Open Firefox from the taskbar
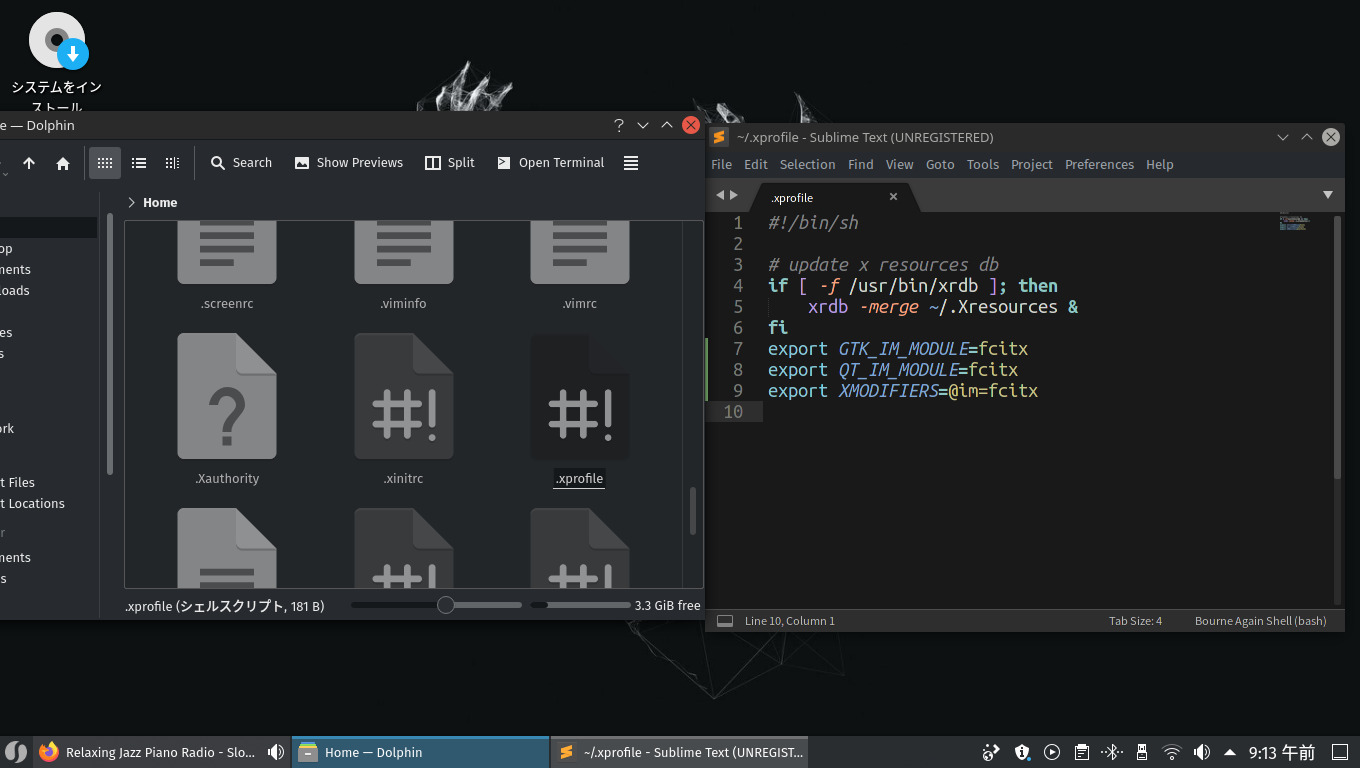The width and height of the screenshot is (1360, 768). (x=49, y=752)
